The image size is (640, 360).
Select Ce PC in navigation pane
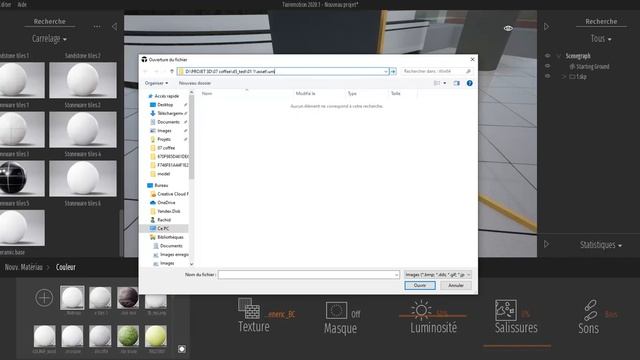163,229
